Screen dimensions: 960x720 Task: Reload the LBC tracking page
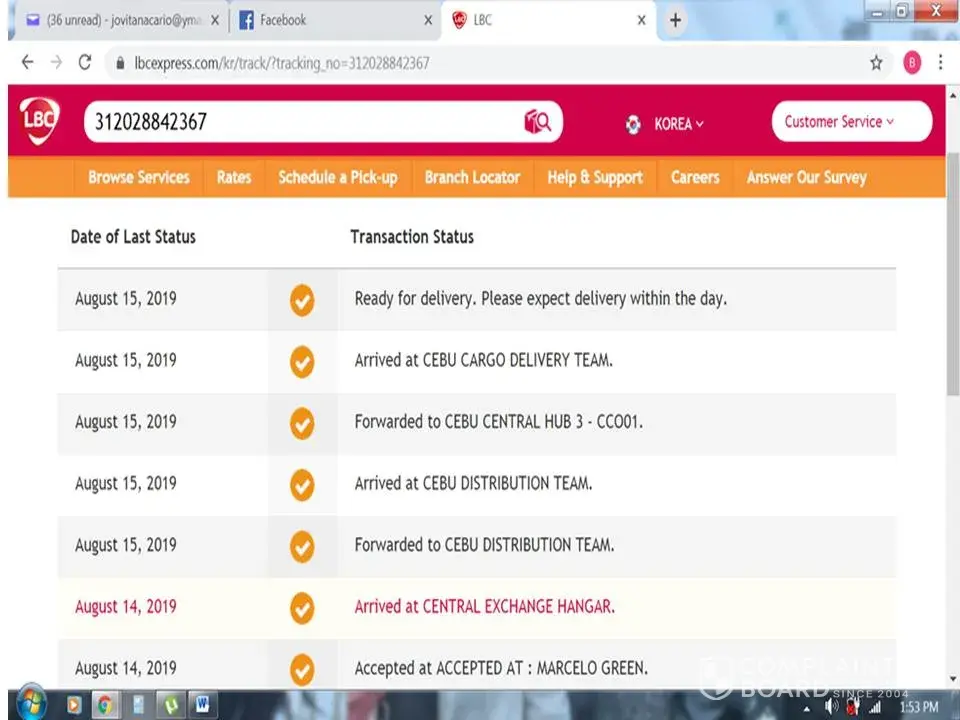coord(85,62)
